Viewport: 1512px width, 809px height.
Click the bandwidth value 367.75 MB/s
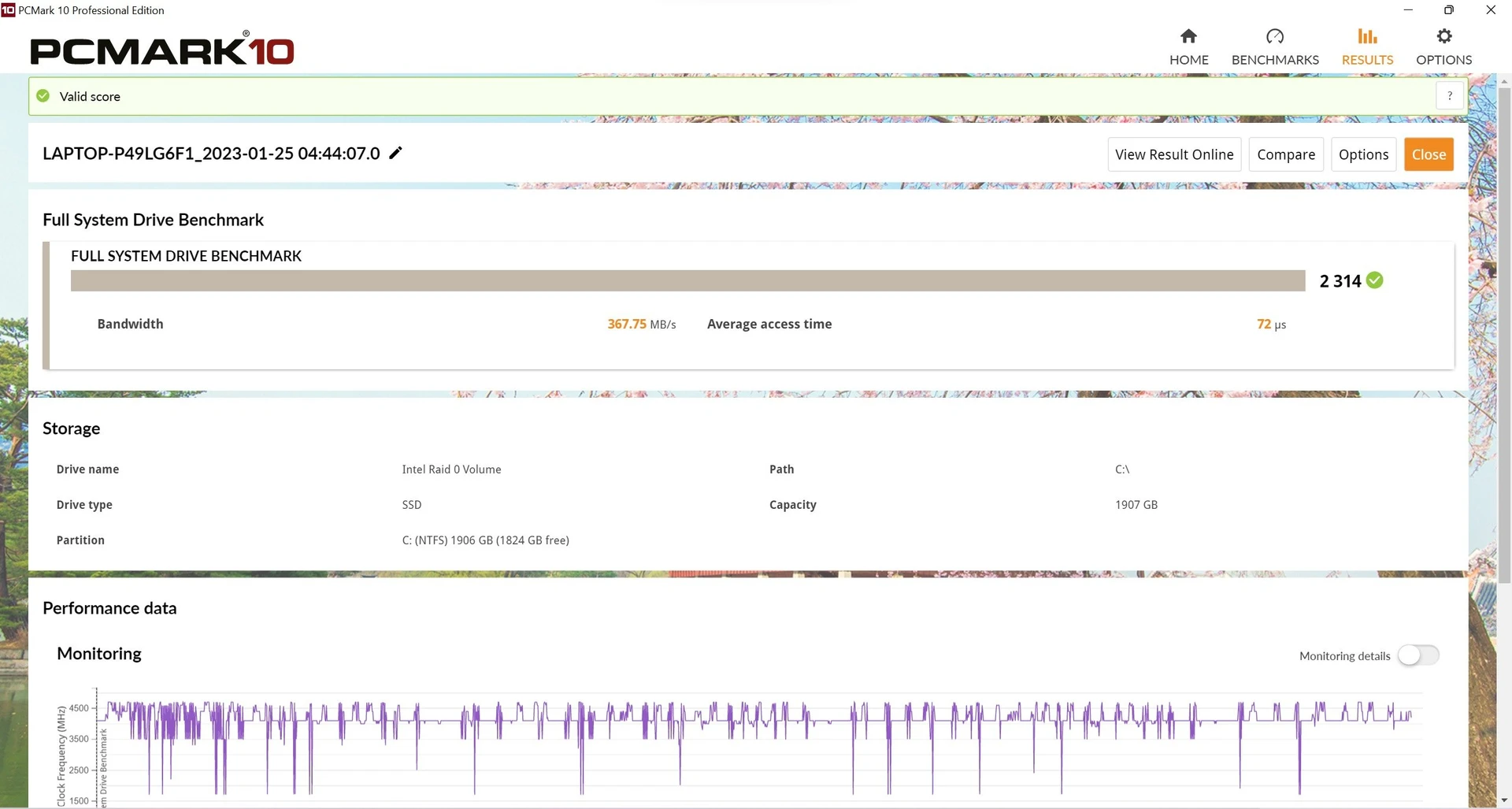point(641,324)
